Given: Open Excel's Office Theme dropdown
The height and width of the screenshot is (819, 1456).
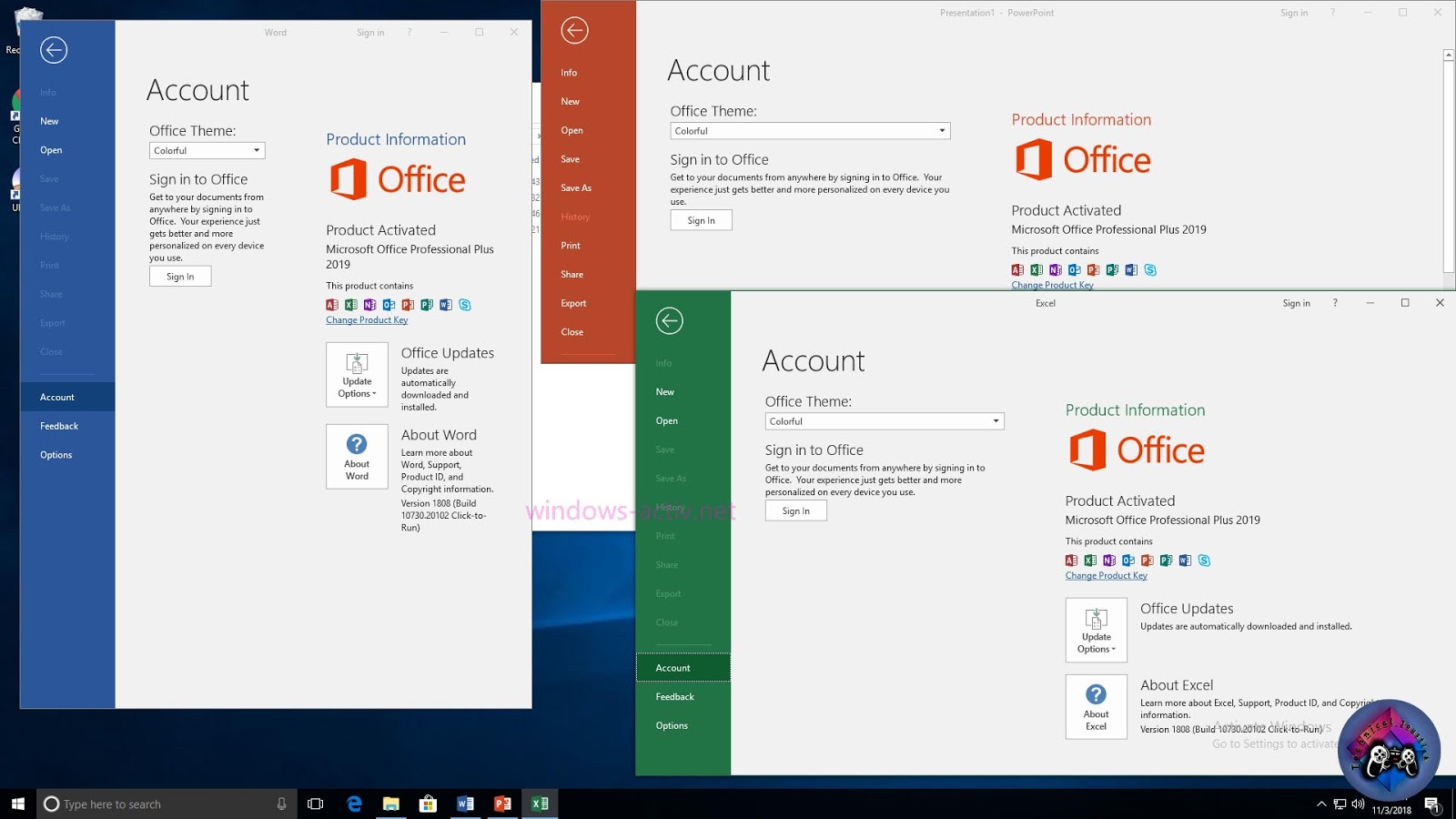Looking at the screenshot, I should tap(885, 421).
